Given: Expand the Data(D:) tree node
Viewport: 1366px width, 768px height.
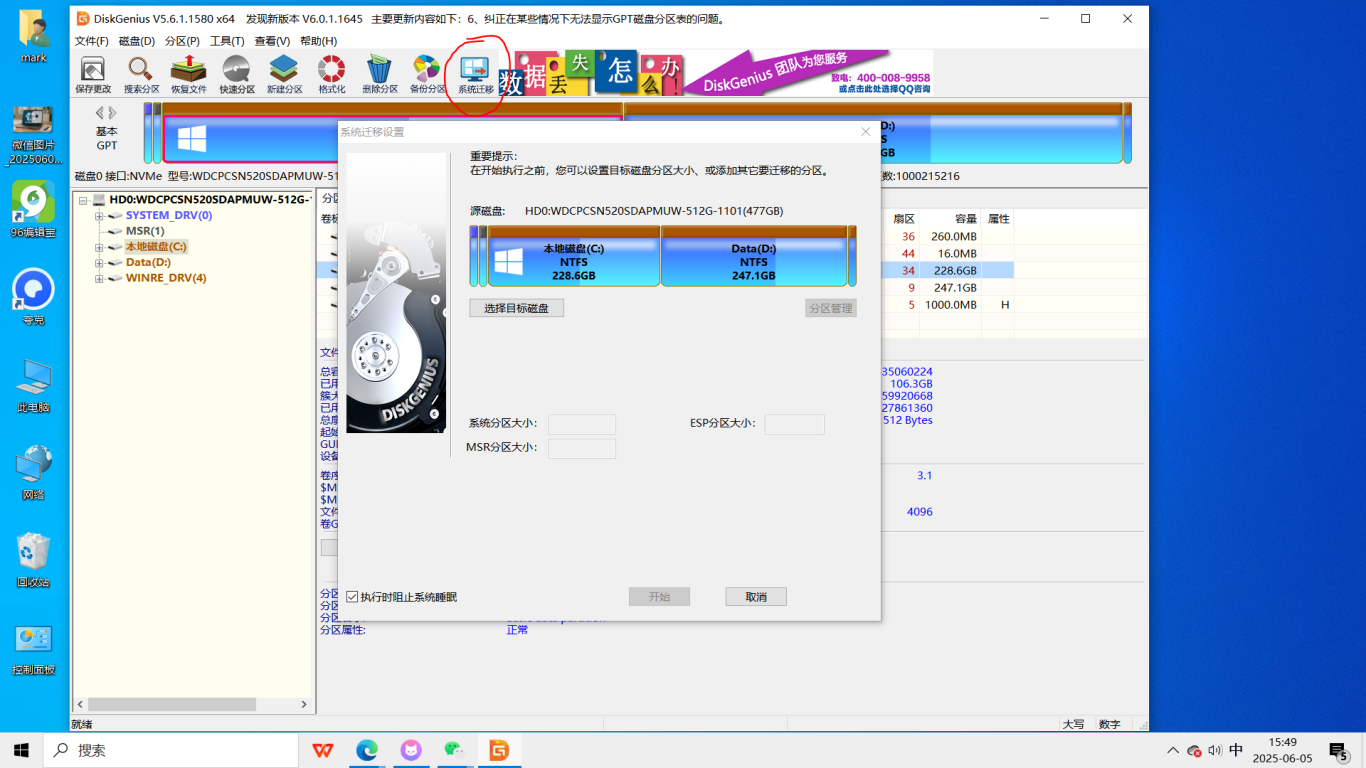Looking at the screenshot, I should (100, 263).
